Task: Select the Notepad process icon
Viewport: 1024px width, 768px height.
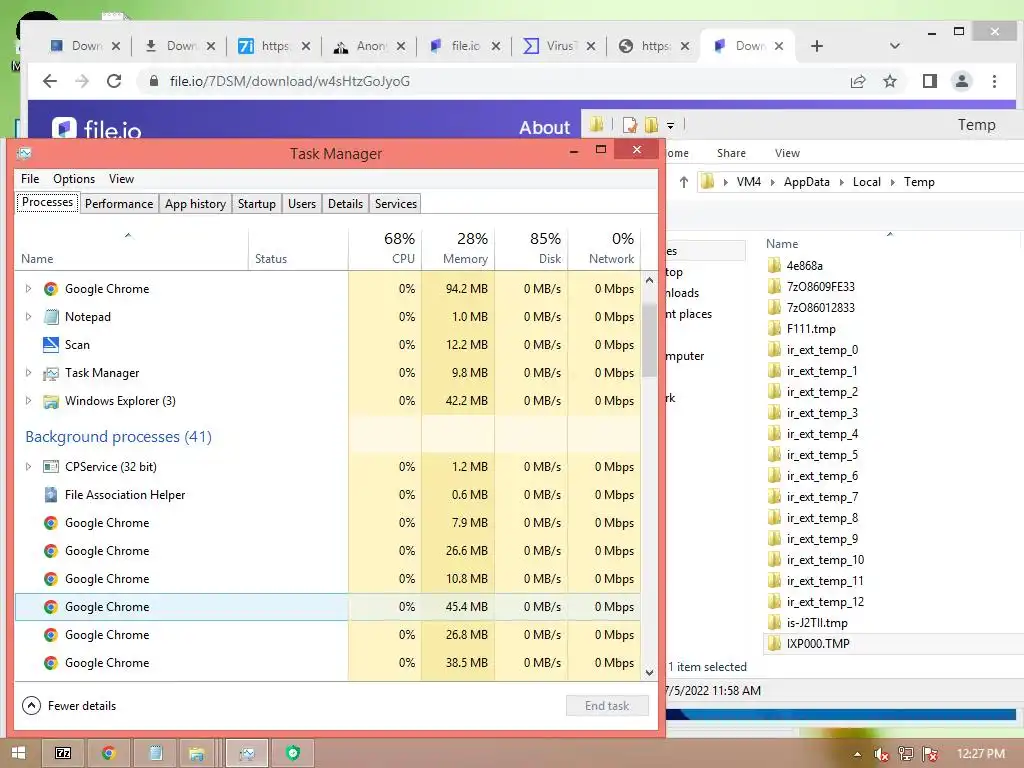Action: (x=50, y=317)
